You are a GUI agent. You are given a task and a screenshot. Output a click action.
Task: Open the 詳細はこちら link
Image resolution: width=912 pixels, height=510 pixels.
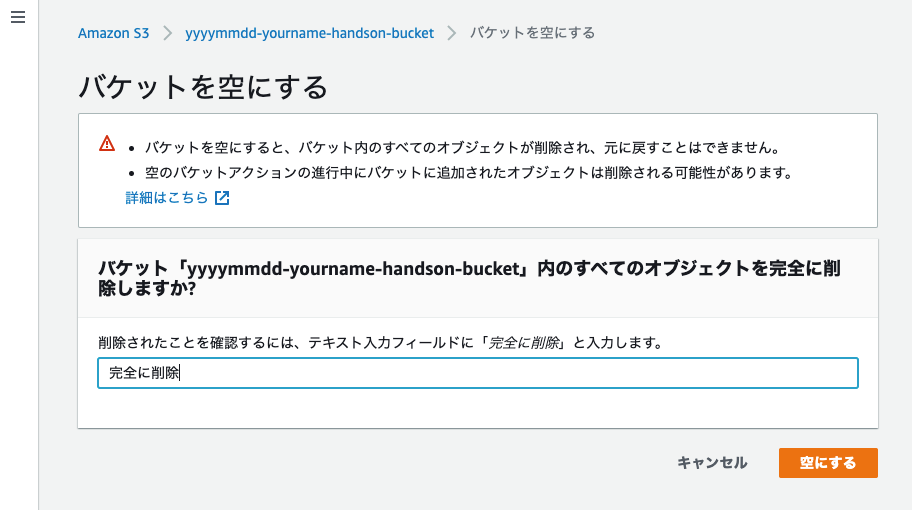(x=167, y=198)
